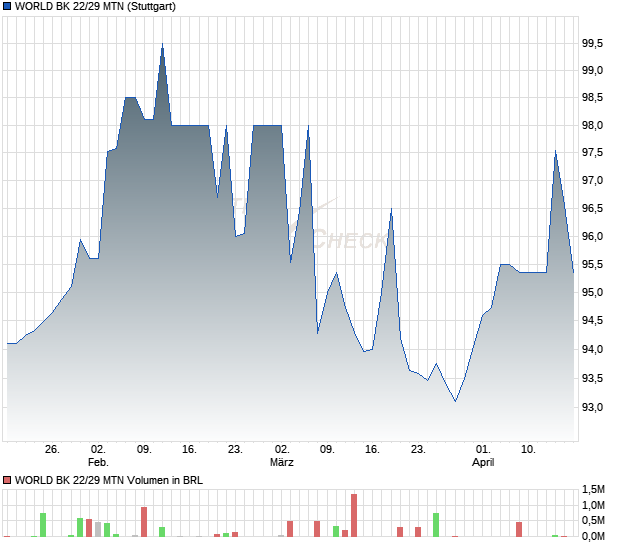The image size is (620, 546).
Task: Click the label 'WORLD BK 22/29 MTN Volumen in BRL'
Action: click(x=109, y=480)
